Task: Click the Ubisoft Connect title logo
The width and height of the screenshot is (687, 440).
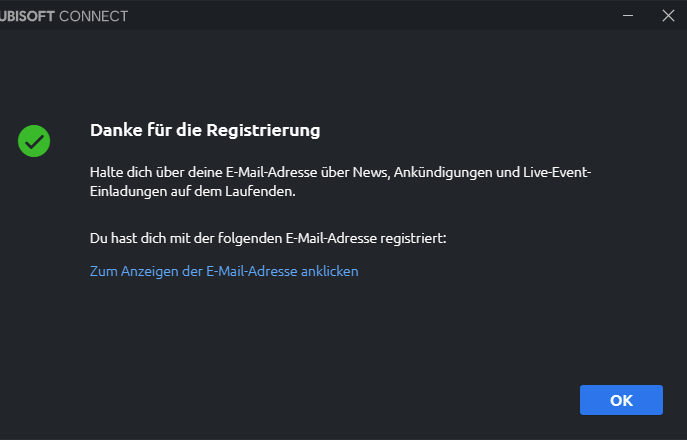Action: point(64,16)
